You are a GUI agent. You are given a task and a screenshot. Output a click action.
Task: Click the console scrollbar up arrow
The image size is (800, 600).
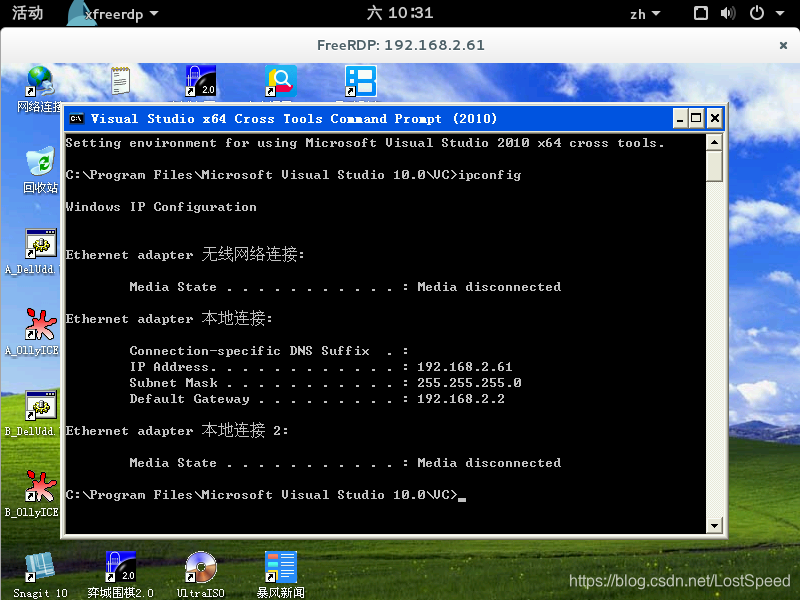pyautogui.click(x=714, y=142)
